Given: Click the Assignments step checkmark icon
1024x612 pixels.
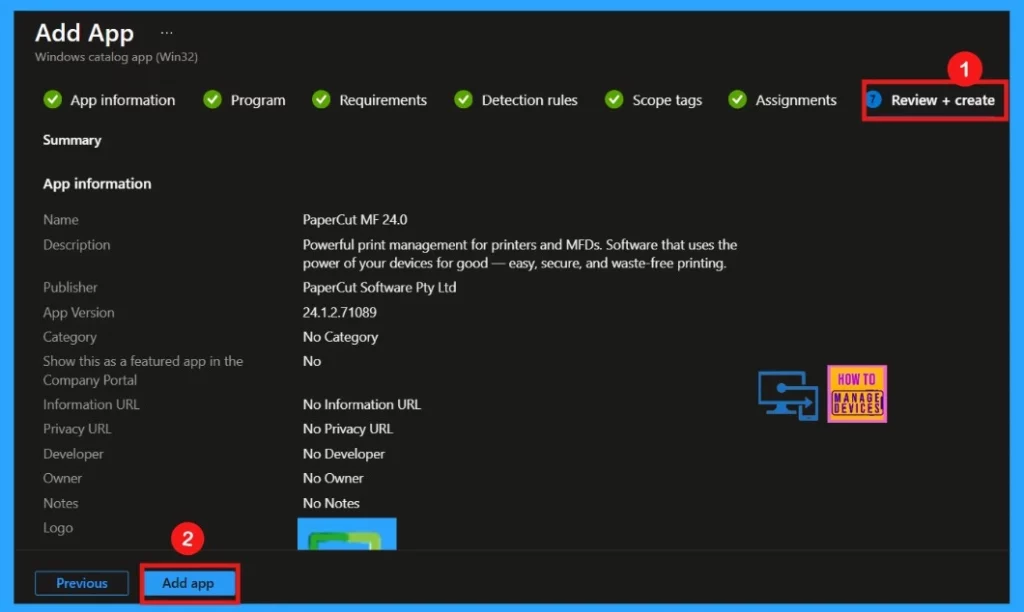Looking at the screenshot, I should [737, 100].
